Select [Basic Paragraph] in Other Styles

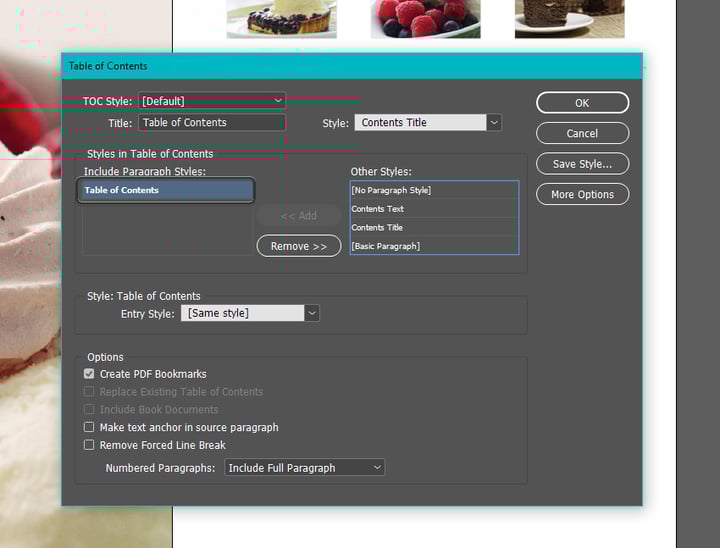coord(434,246)
